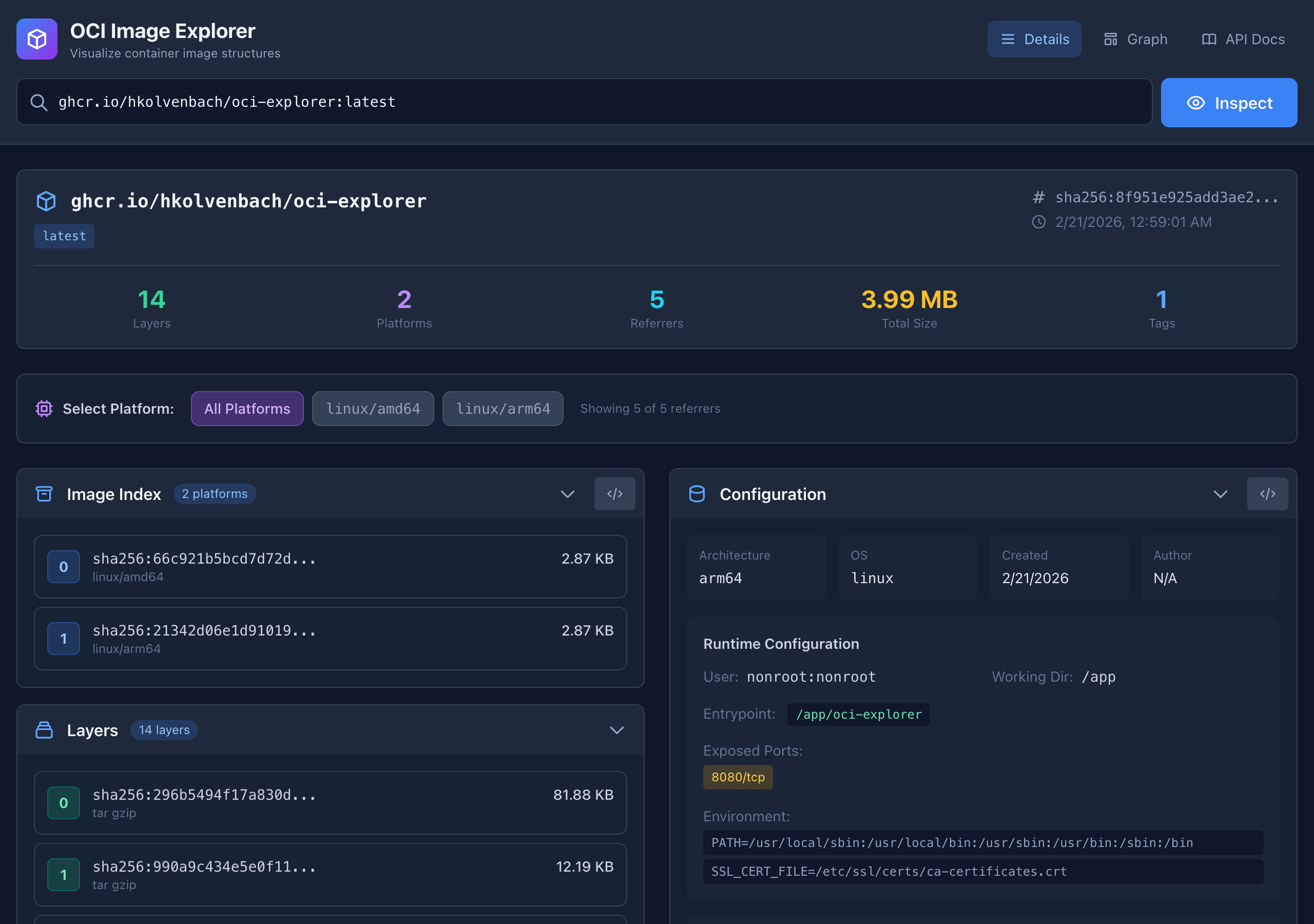Click the latest tag badge
1314x924 pixels.
coord(64,236)
